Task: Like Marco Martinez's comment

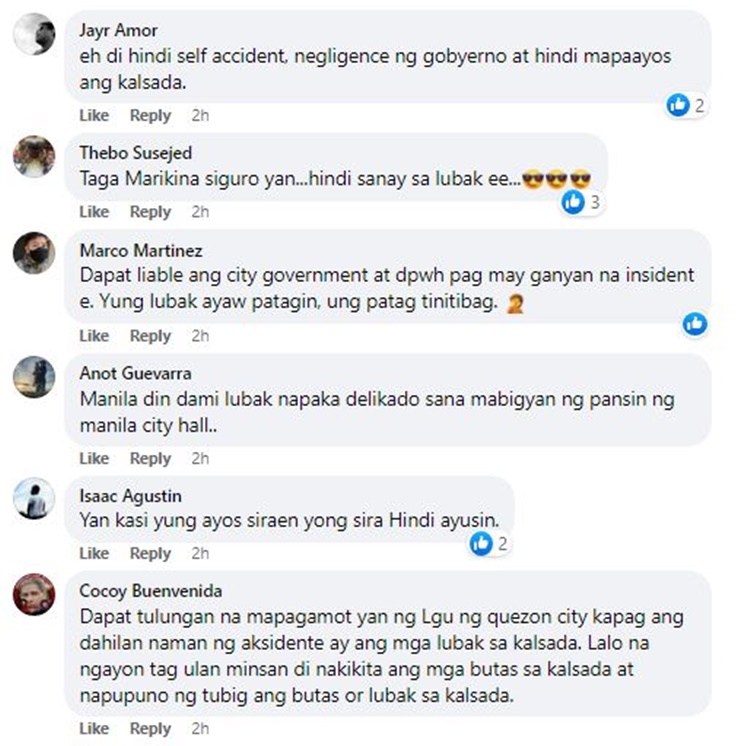Action: 94,336
